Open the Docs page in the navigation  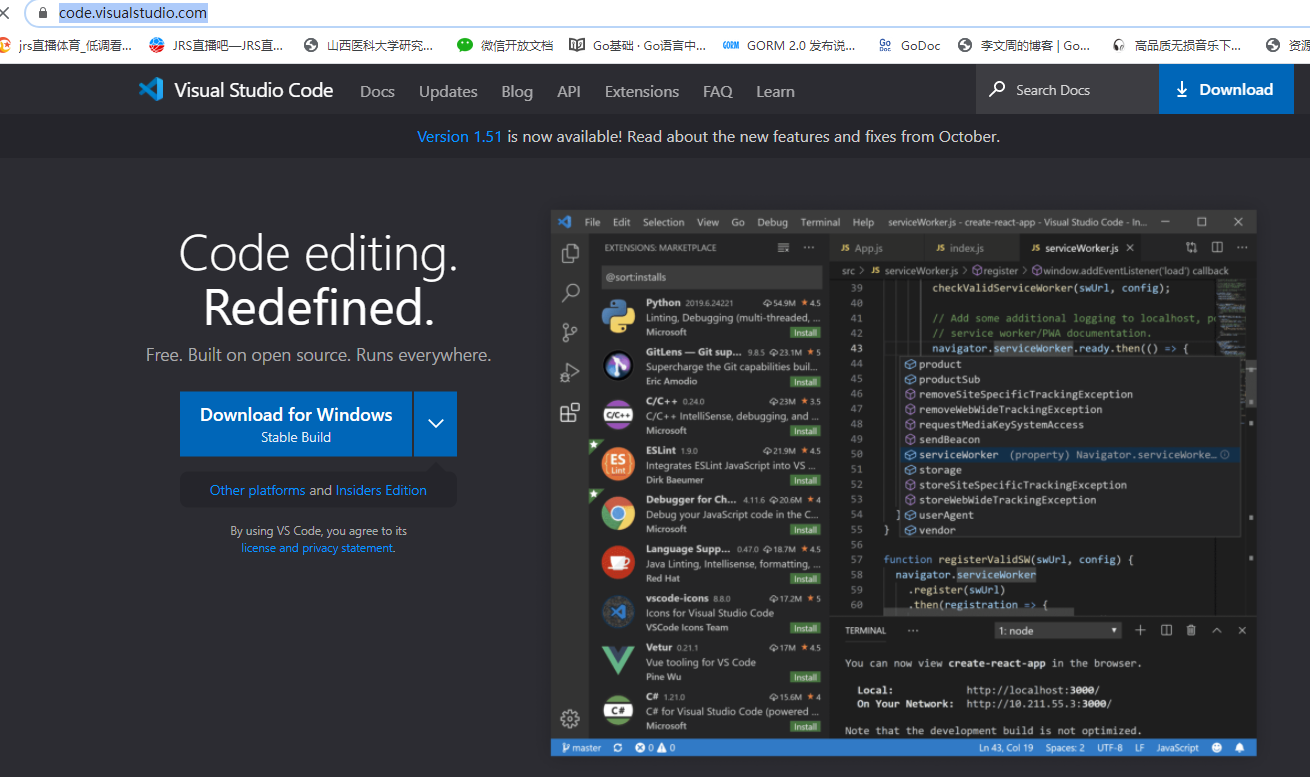click(377, 91)
